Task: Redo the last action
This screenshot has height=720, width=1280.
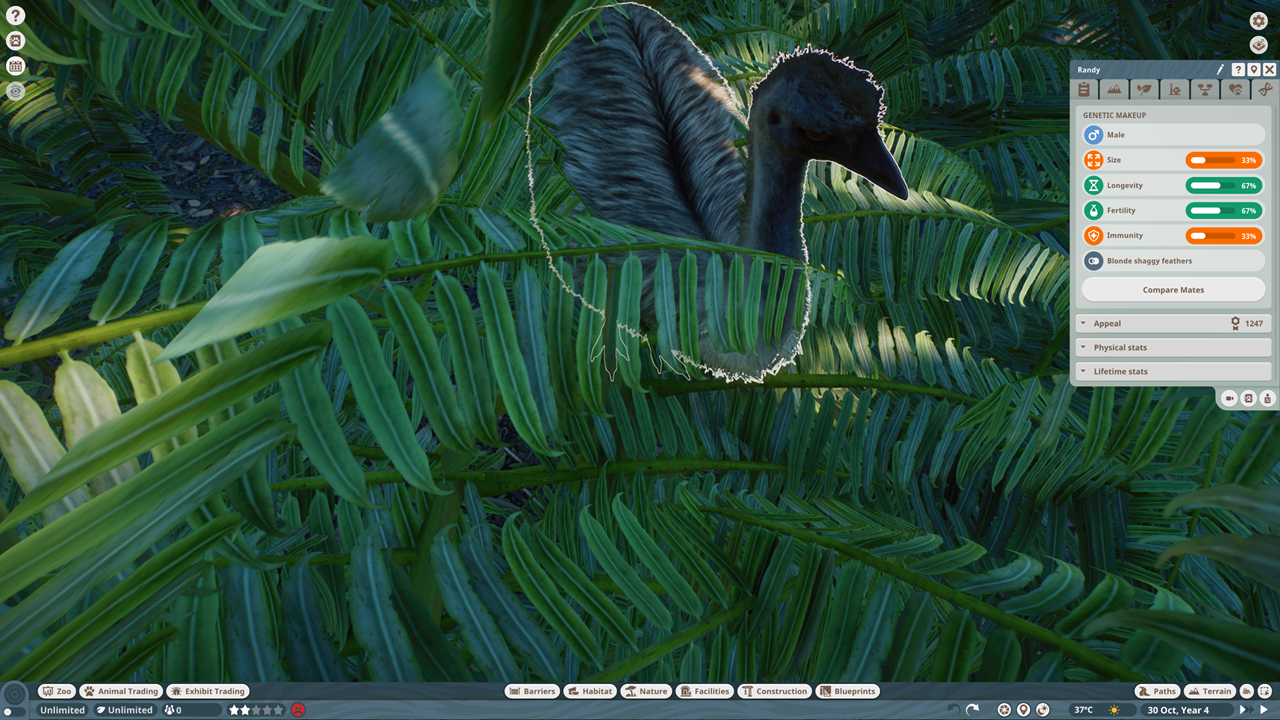Action: [x=973, y=710]
